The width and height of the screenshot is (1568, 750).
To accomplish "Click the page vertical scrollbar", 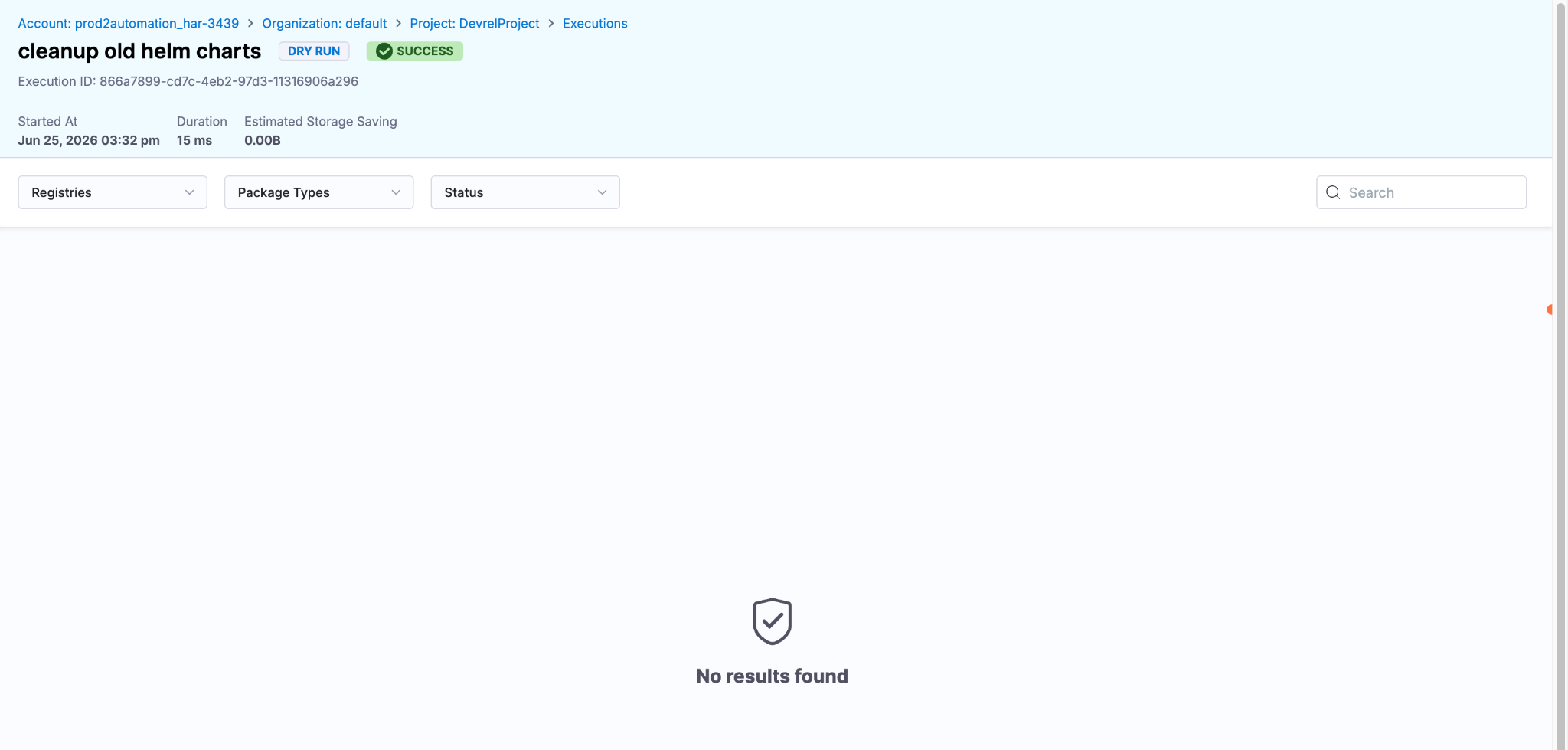I will tap(1560, 375).
